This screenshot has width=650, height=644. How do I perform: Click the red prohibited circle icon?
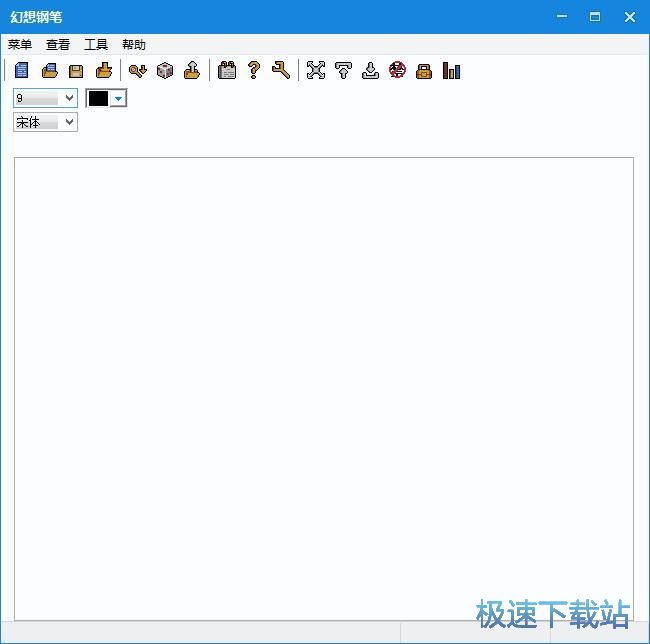point(397,70)
